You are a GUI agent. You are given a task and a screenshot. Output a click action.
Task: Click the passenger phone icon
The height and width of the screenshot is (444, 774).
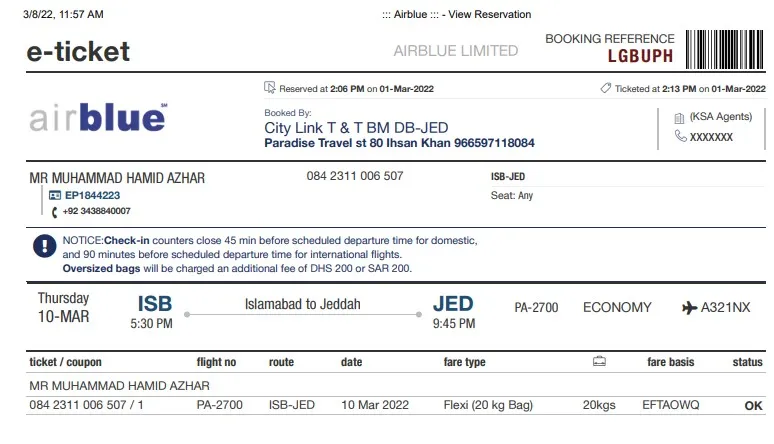[54, 212]
